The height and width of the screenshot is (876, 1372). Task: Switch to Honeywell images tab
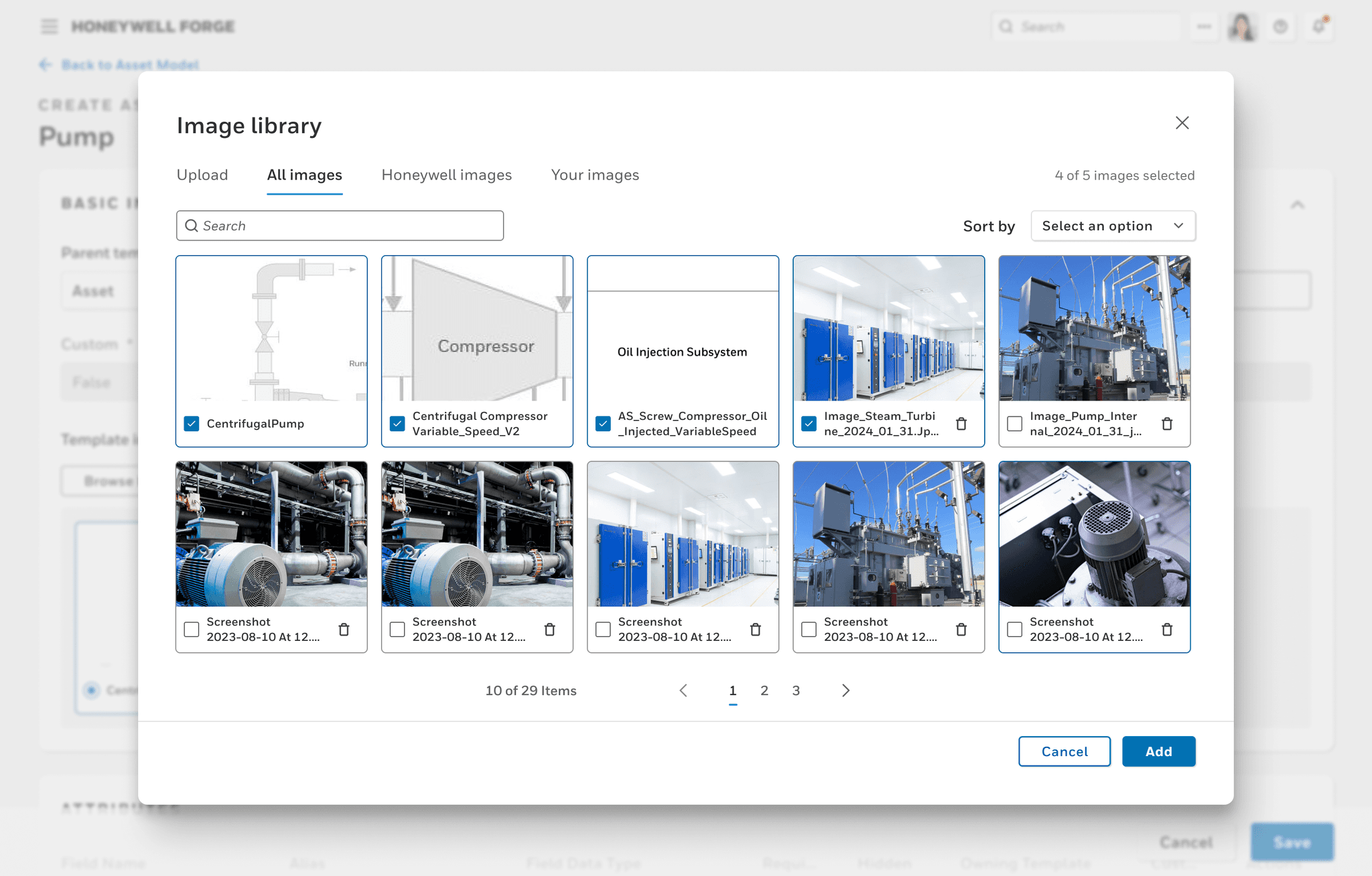(446, 175)
